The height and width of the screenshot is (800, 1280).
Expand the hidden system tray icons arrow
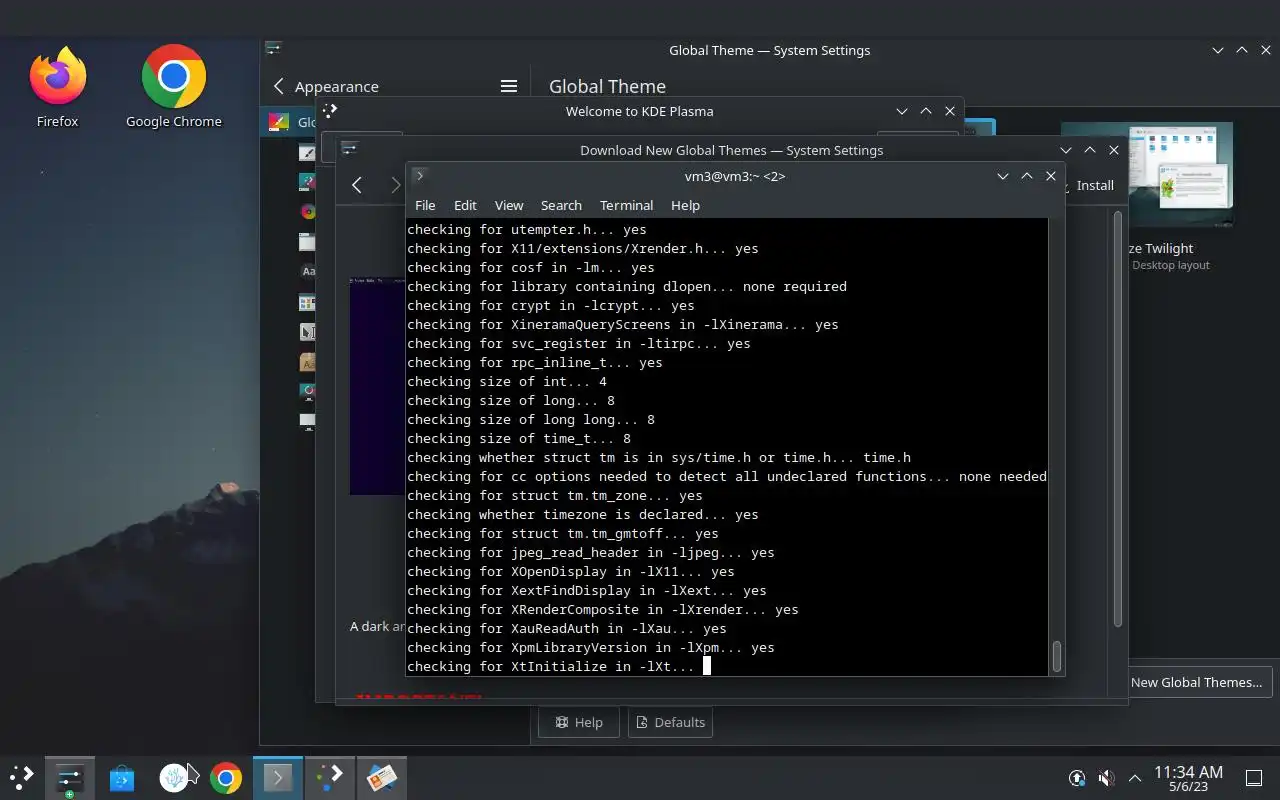point(1135,777)
